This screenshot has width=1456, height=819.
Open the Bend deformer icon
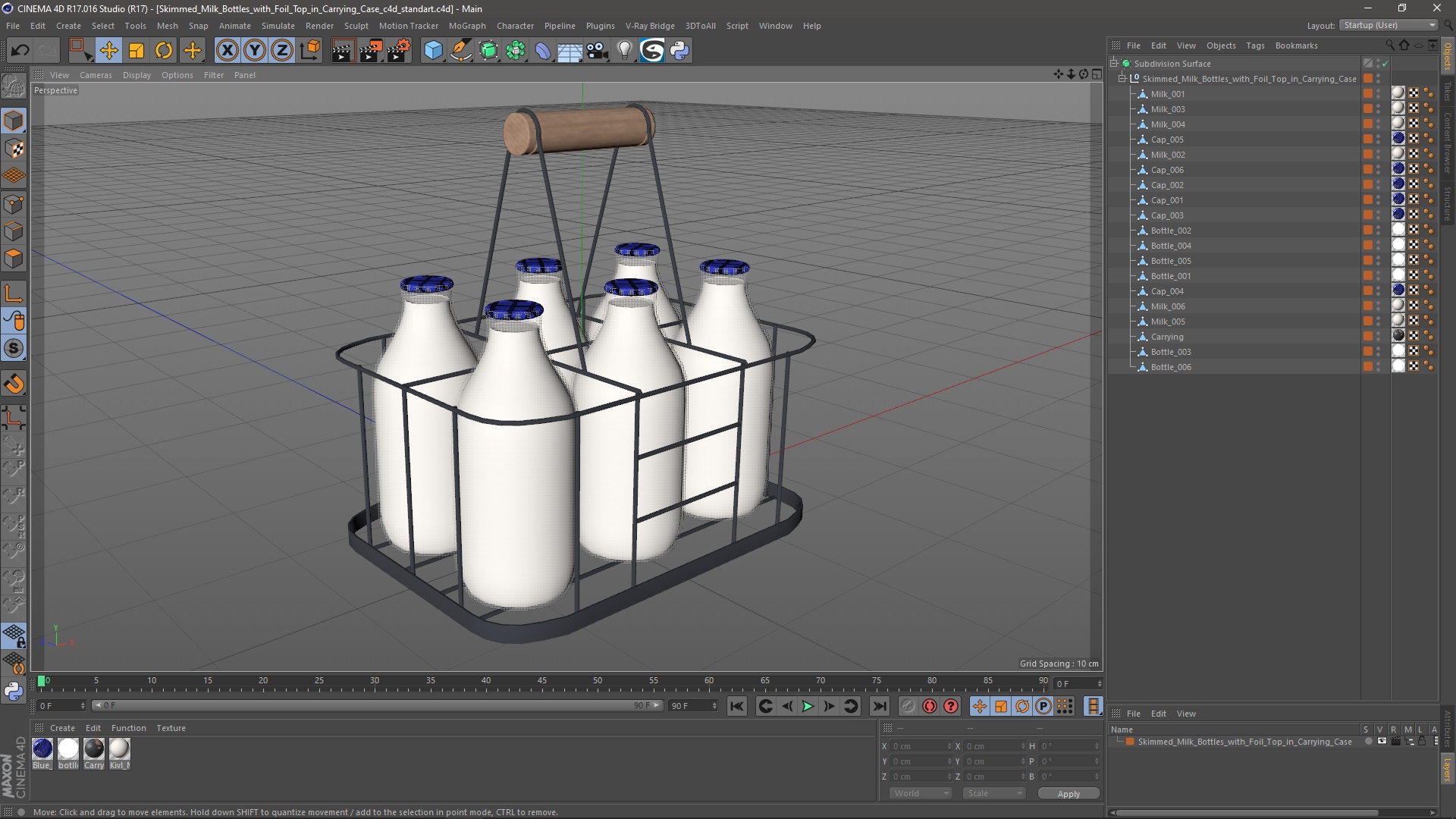click(543, 51)
